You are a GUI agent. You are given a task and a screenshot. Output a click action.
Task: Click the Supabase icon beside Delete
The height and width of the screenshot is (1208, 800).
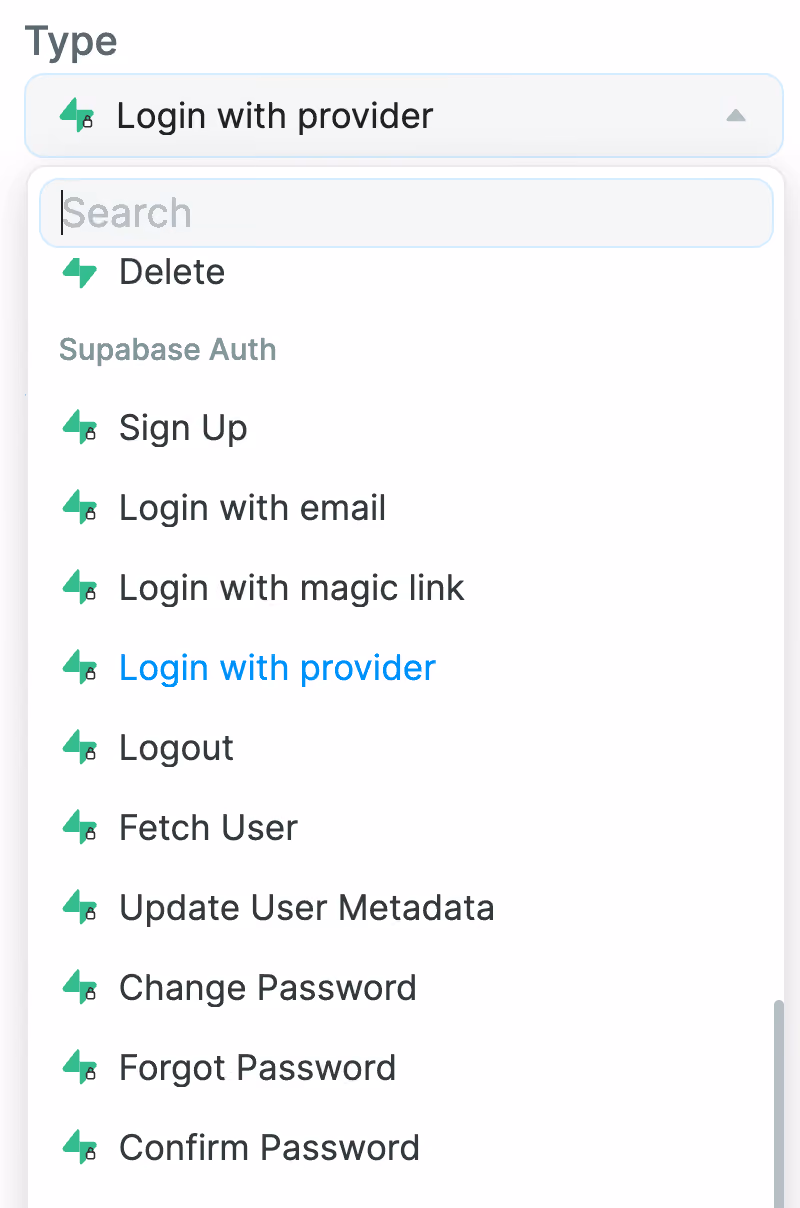79,272
